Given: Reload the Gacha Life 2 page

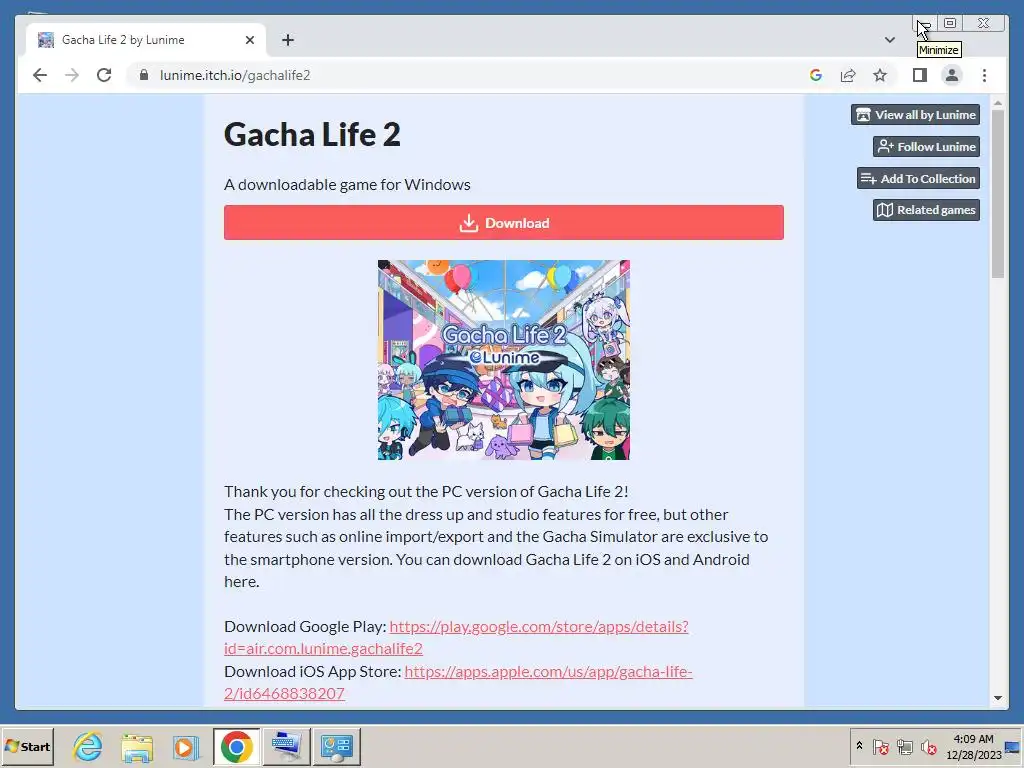Looking at the screenshot, I should coord(104,75).
